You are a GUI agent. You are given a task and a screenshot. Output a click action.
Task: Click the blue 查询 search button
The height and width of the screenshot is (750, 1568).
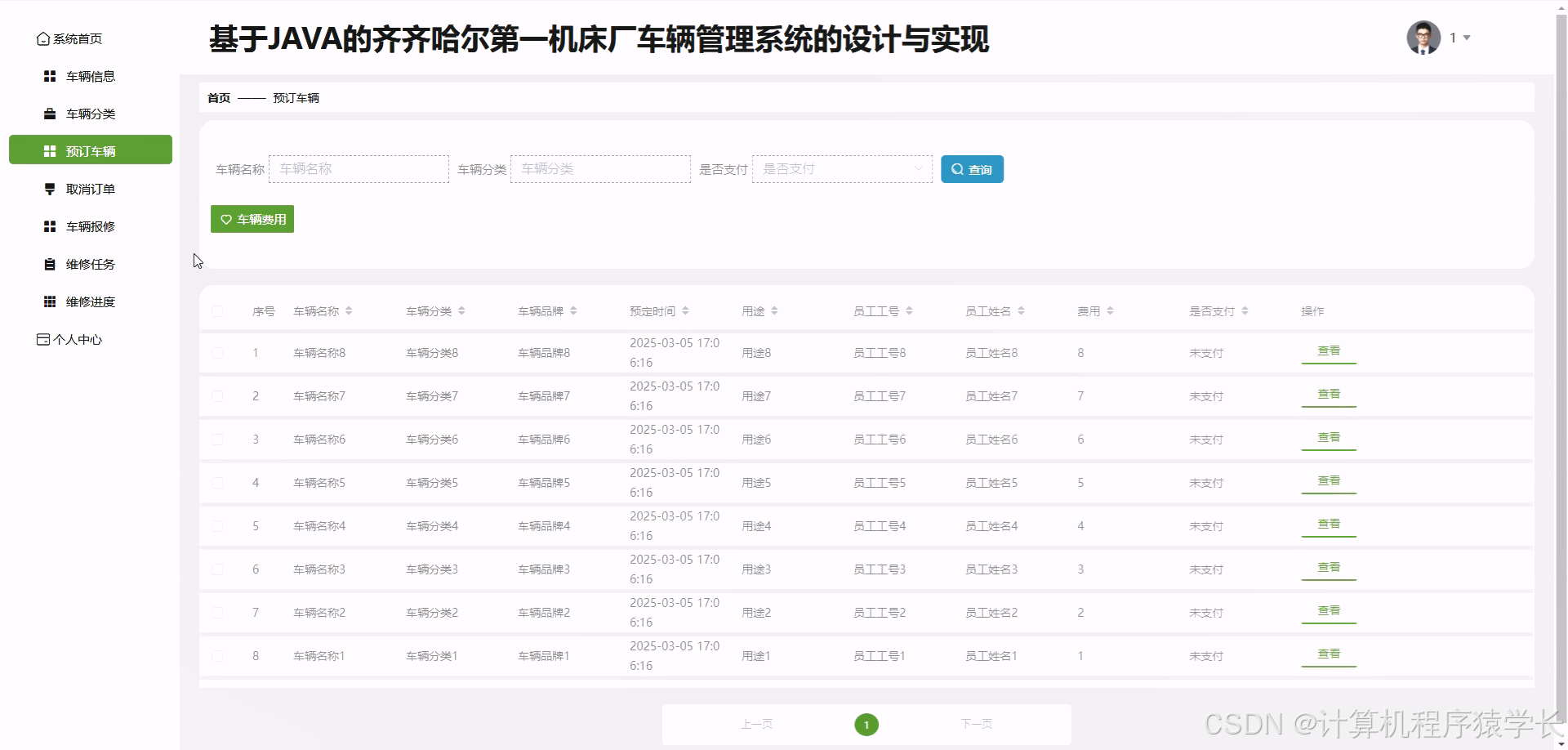pyautogui.click(x=972, y=169)
